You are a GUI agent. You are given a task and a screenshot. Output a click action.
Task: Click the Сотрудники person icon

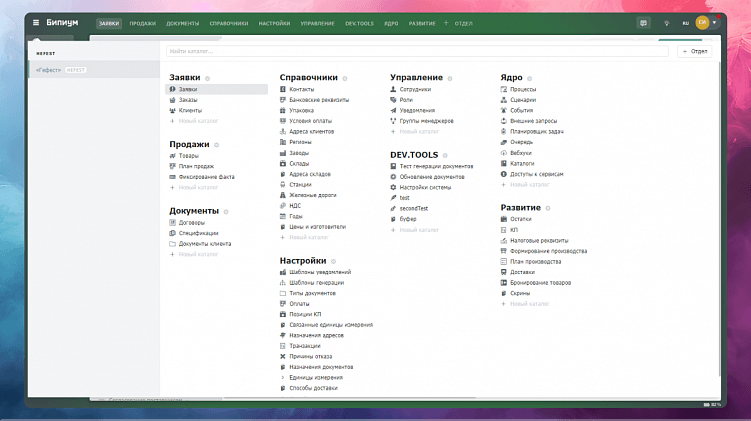tap(393, 89)
